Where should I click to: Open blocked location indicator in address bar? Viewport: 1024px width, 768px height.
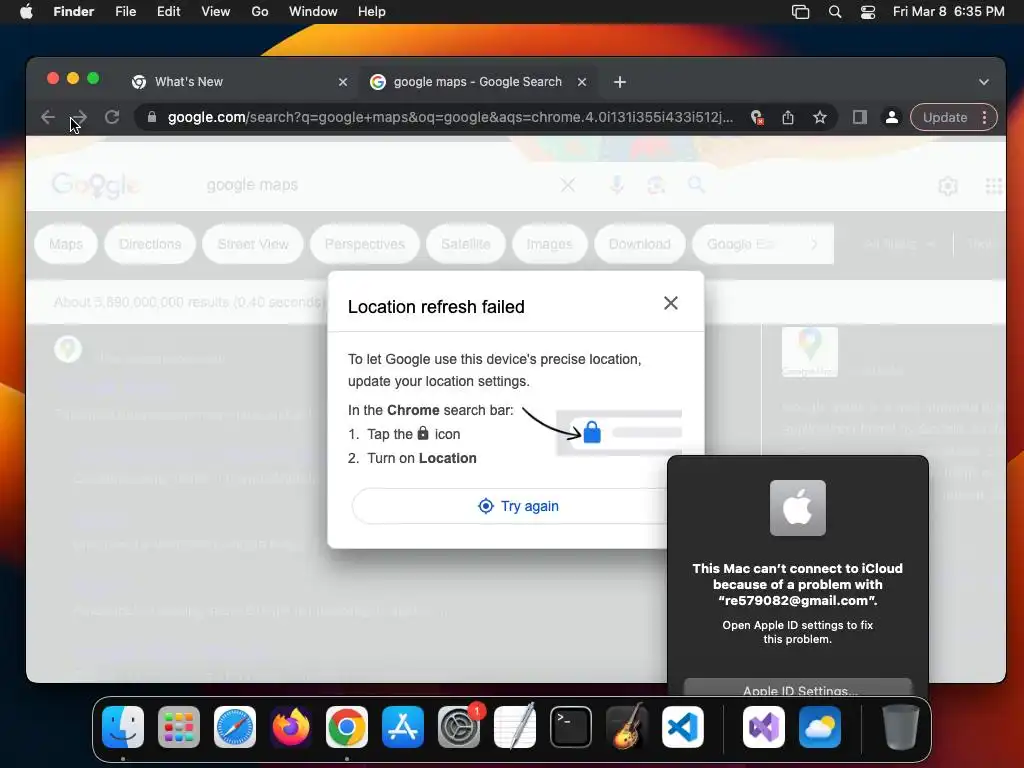(756, 118)
